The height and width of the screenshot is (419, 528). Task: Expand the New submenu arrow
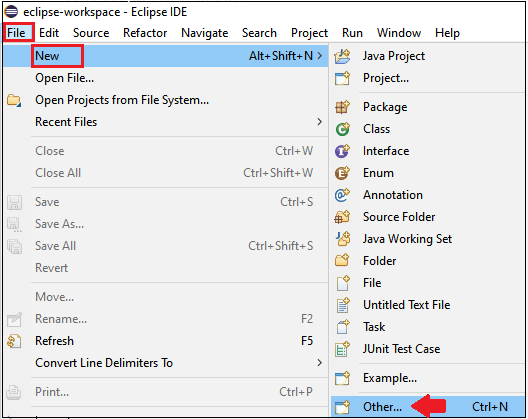[x=319, y=56]
